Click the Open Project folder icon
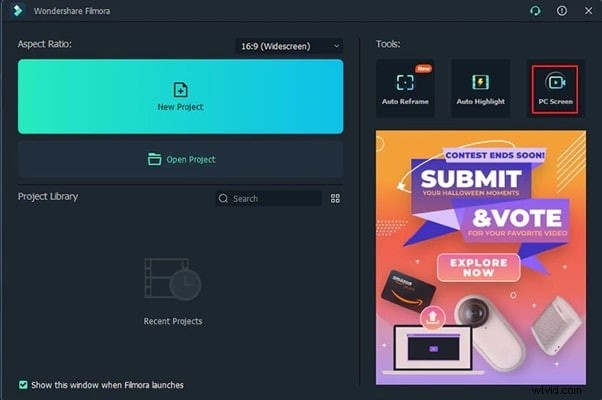Viewport: 602px width, 400px height. (154, 159)
